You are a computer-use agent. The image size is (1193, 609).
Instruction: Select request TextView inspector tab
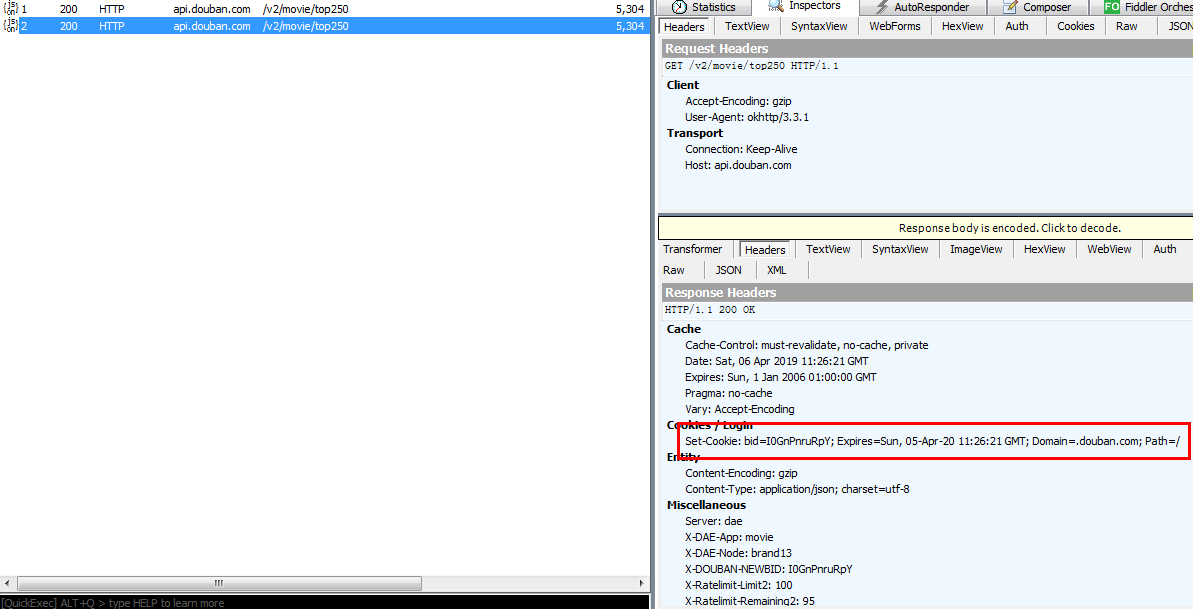(747, 26)
